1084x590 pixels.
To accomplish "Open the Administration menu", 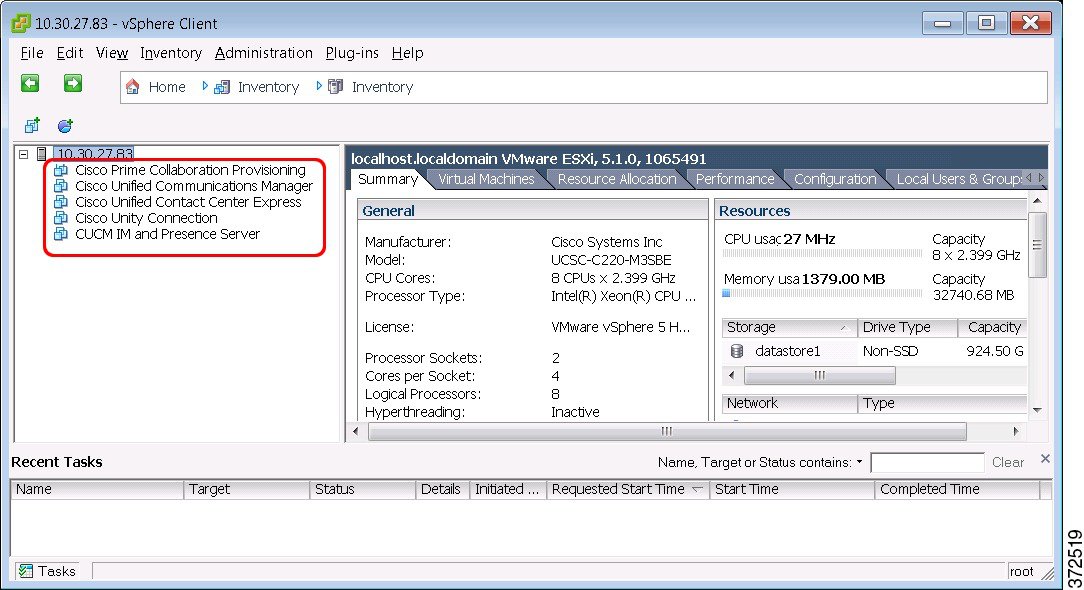I will pyautogui.click(x=263, y=53).
